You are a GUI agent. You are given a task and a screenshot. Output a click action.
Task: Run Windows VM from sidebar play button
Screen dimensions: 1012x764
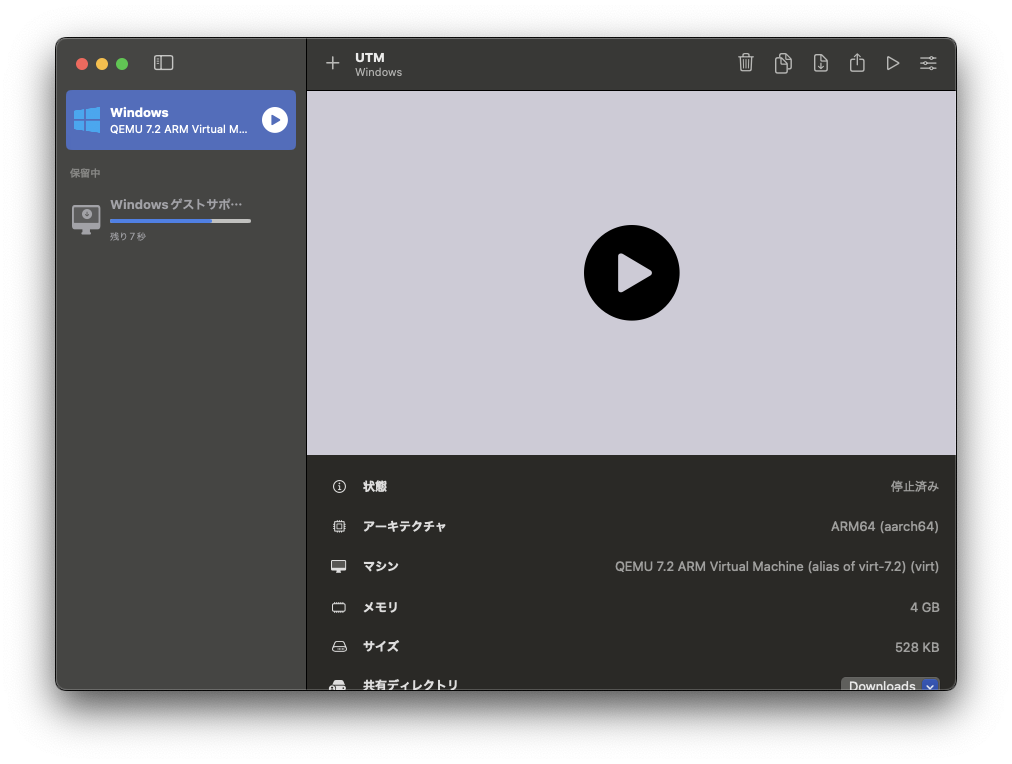(275, 119)
